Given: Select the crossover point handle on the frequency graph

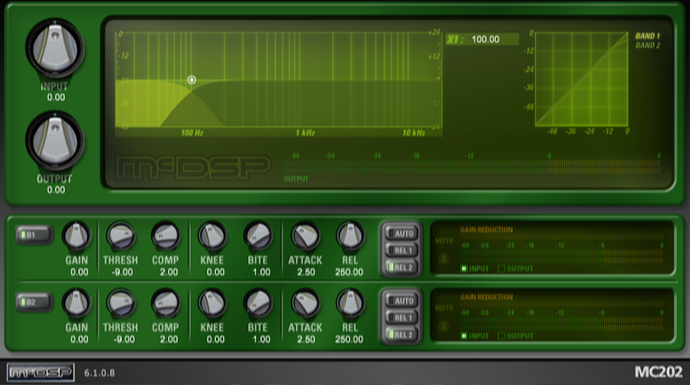Looking at the screenshot, I should point(192,80).
